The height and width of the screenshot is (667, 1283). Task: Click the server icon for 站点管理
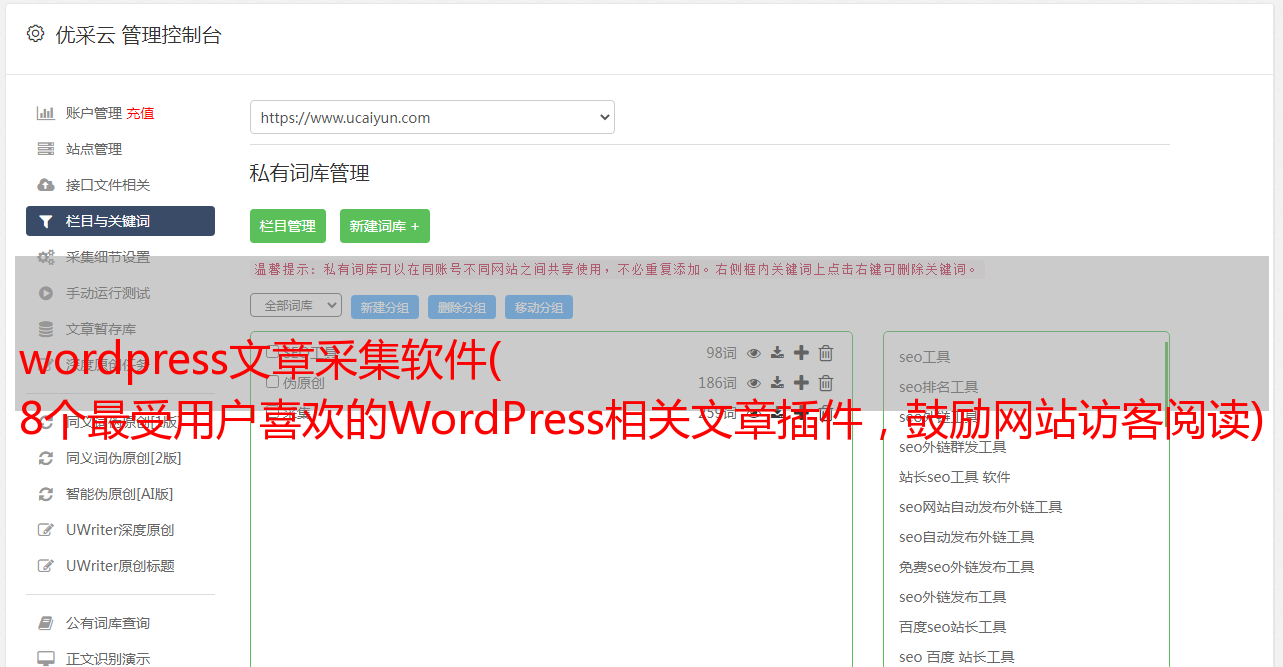(46, 149)
